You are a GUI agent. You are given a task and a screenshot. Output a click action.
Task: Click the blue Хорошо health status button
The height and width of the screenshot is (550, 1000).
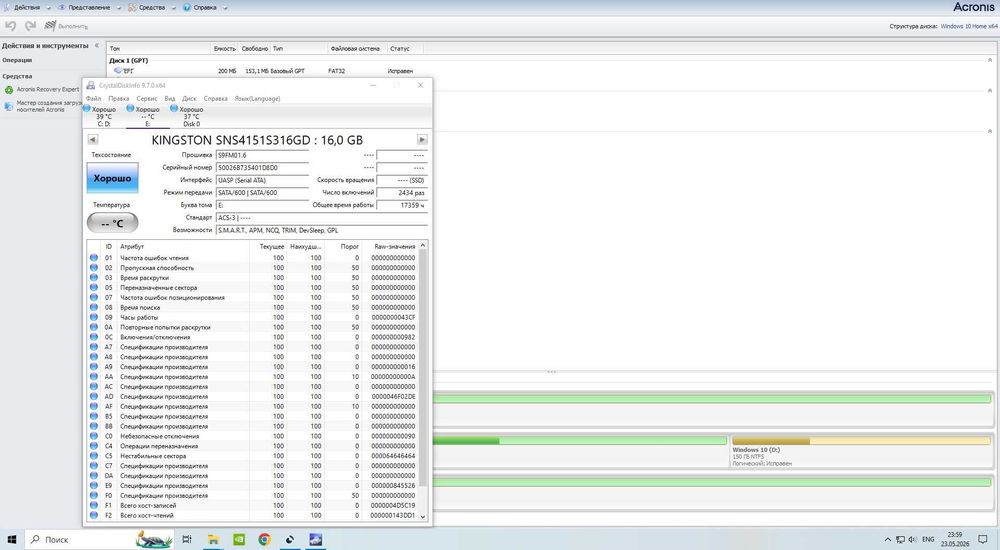tap(112, 178)
